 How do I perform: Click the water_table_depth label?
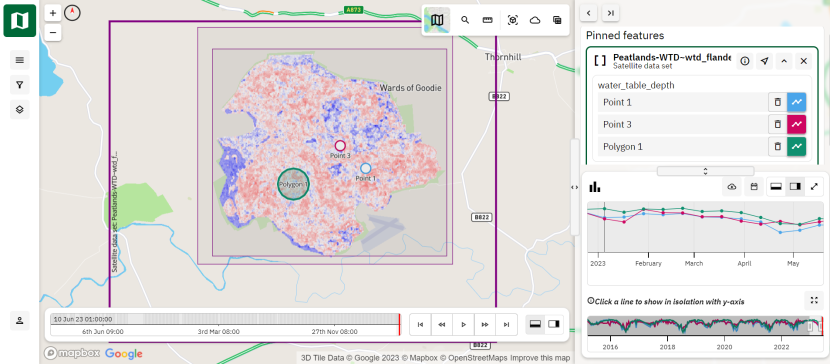click(x=636, y=85)
